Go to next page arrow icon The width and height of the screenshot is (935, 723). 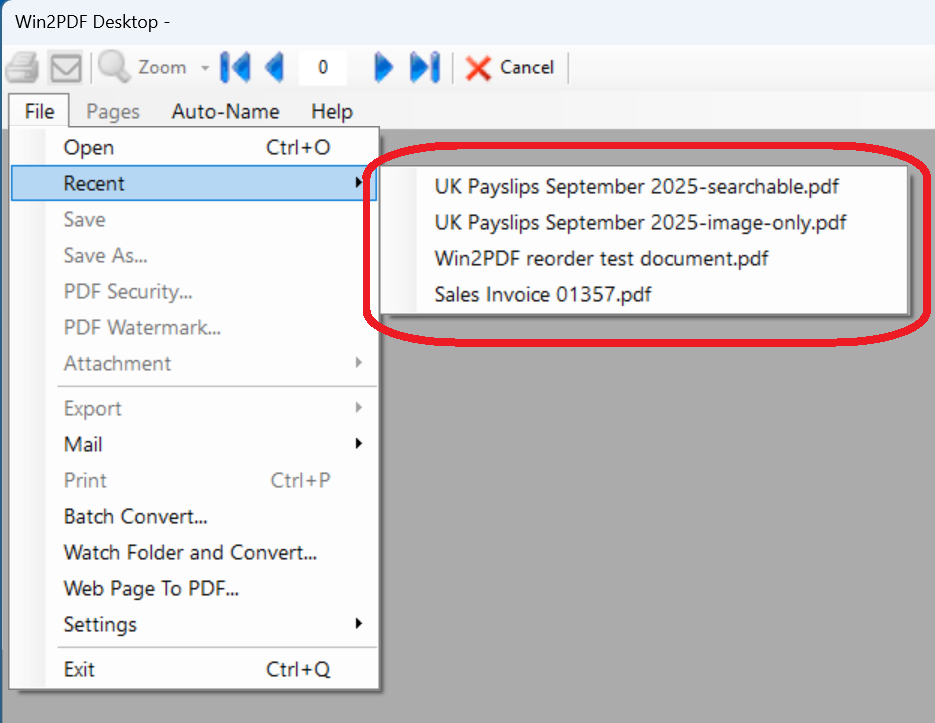click(x=384, y=68)
